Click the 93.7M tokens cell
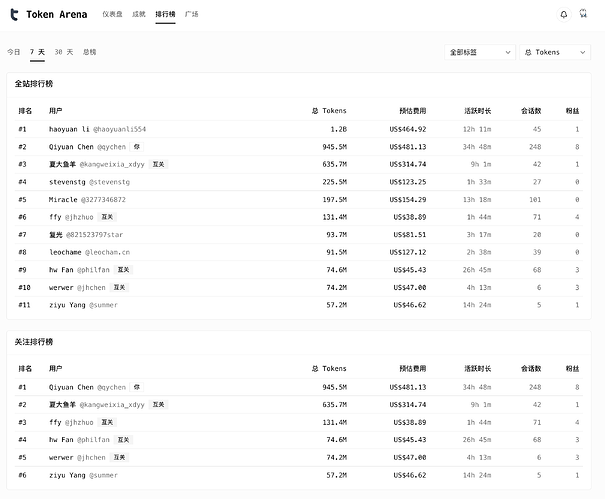The height and width of the screenshot is (499, 605). tap(336, 235)
